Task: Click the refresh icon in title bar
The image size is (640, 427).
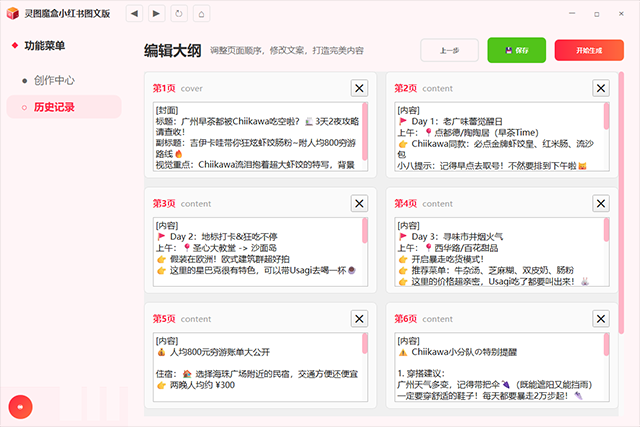Action: (179, 13)
